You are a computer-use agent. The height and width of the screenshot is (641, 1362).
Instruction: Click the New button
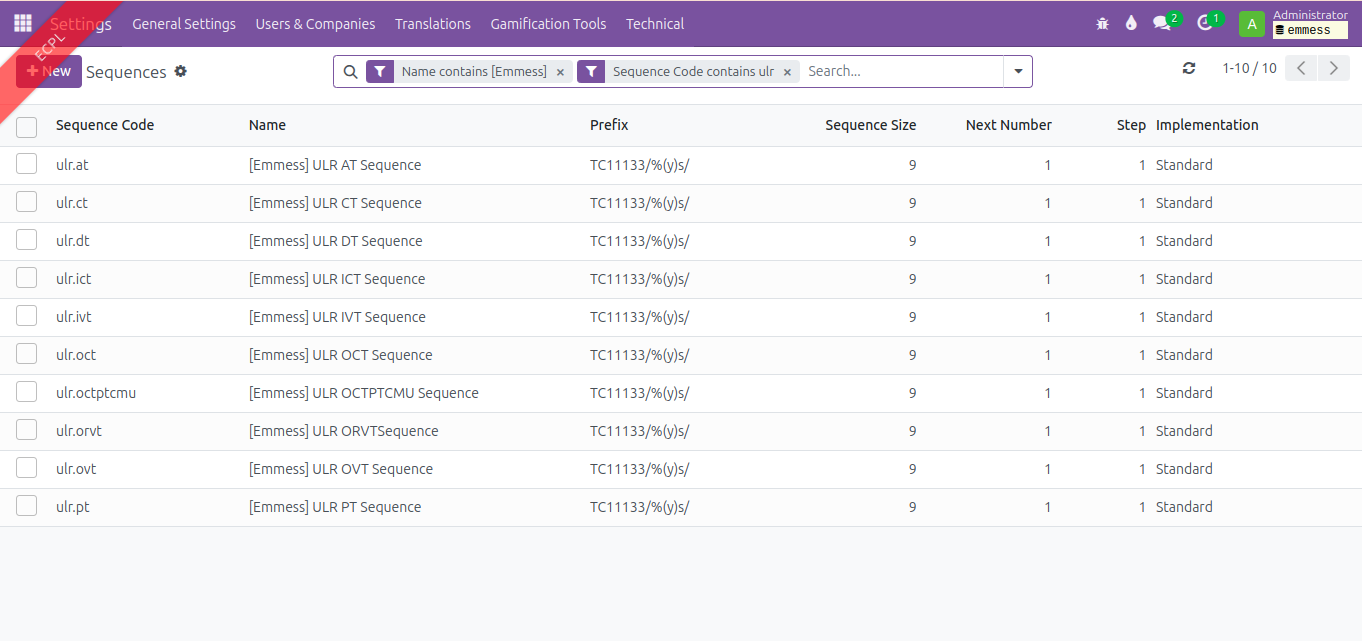[x=49, y=71]
